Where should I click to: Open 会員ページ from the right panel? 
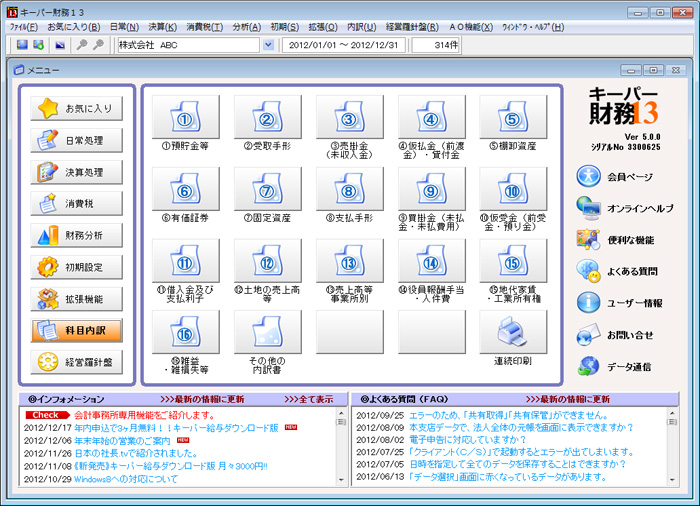[x=614, y=176]
